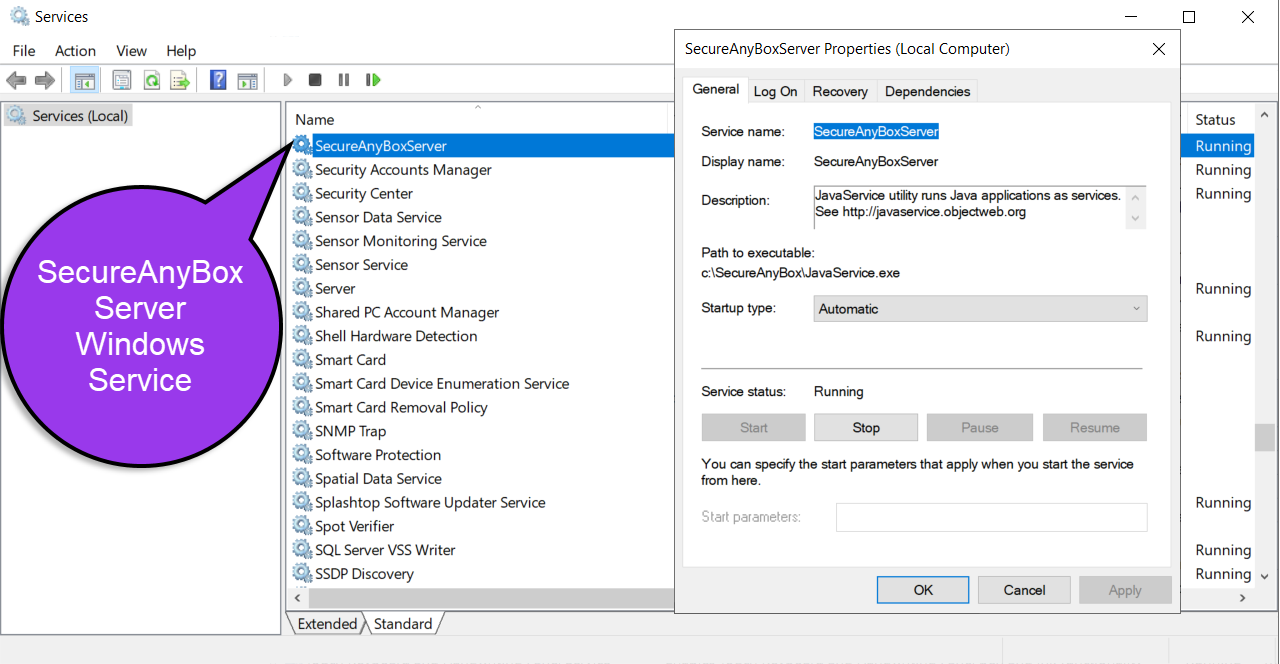Toggle the Show/Hide Console Tree toolbar icon
1280x664 pixels.
85,80
